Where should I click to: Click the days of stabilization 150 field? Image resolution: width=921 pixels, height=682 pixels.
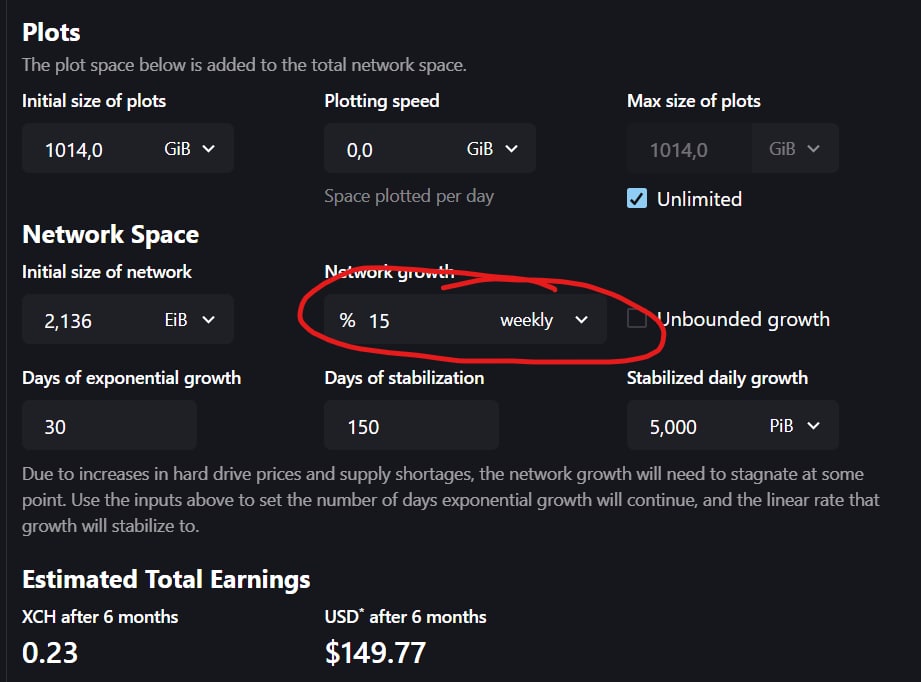pos(411,425)
